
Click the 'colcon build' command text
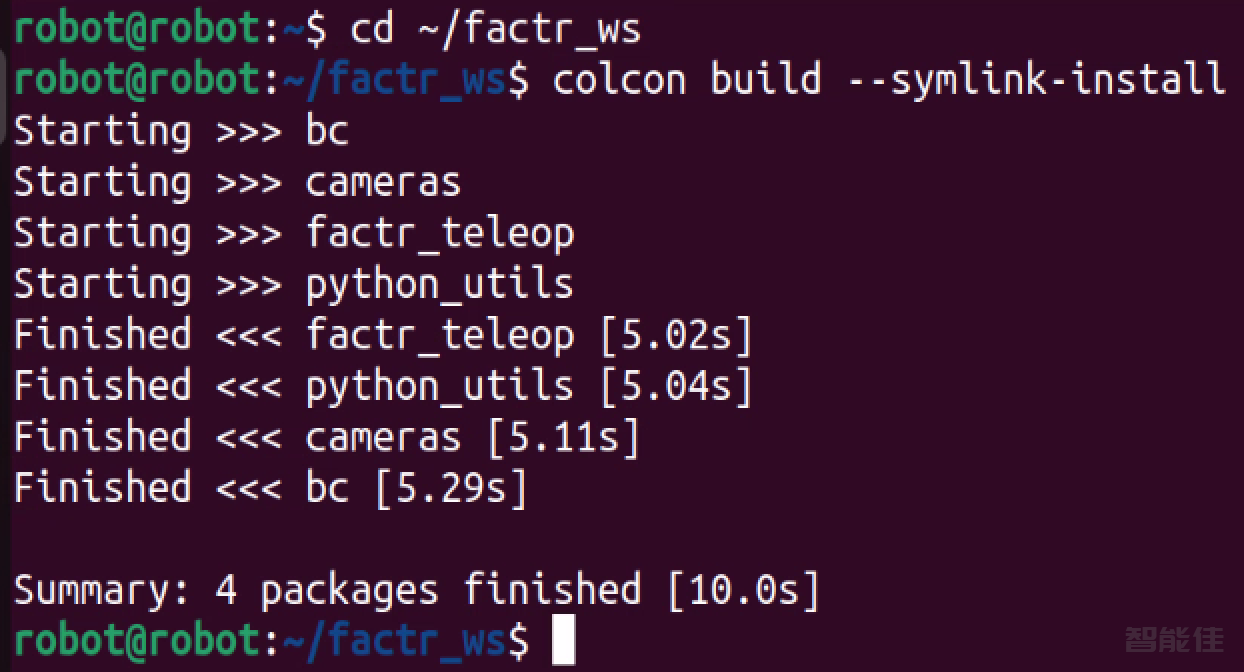point(686,80)
